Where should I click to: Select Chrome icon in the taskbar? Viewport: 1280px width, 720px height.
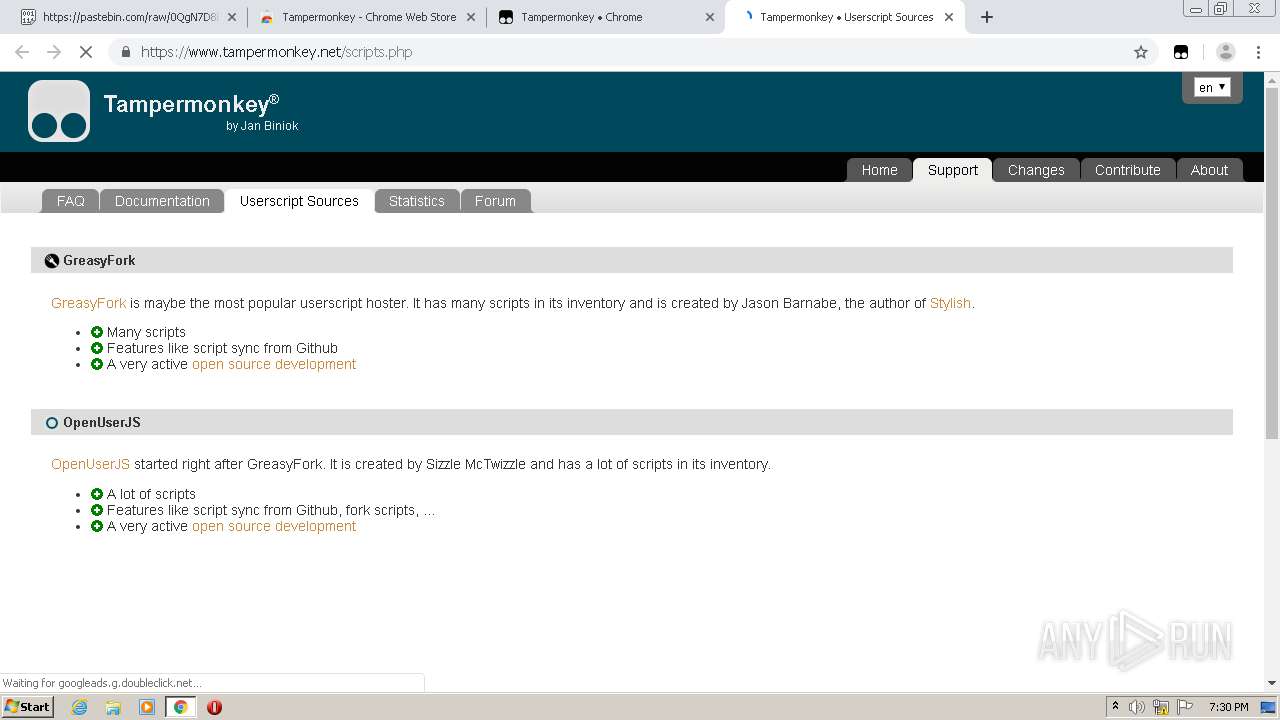point(180,707)
